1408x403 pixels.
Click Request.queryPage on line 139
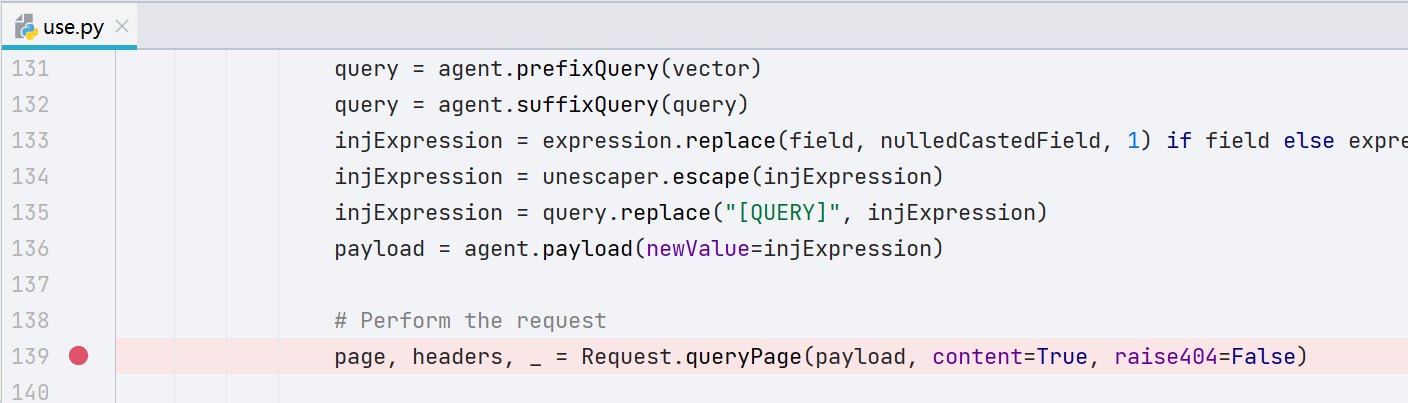tap(691, 357)
